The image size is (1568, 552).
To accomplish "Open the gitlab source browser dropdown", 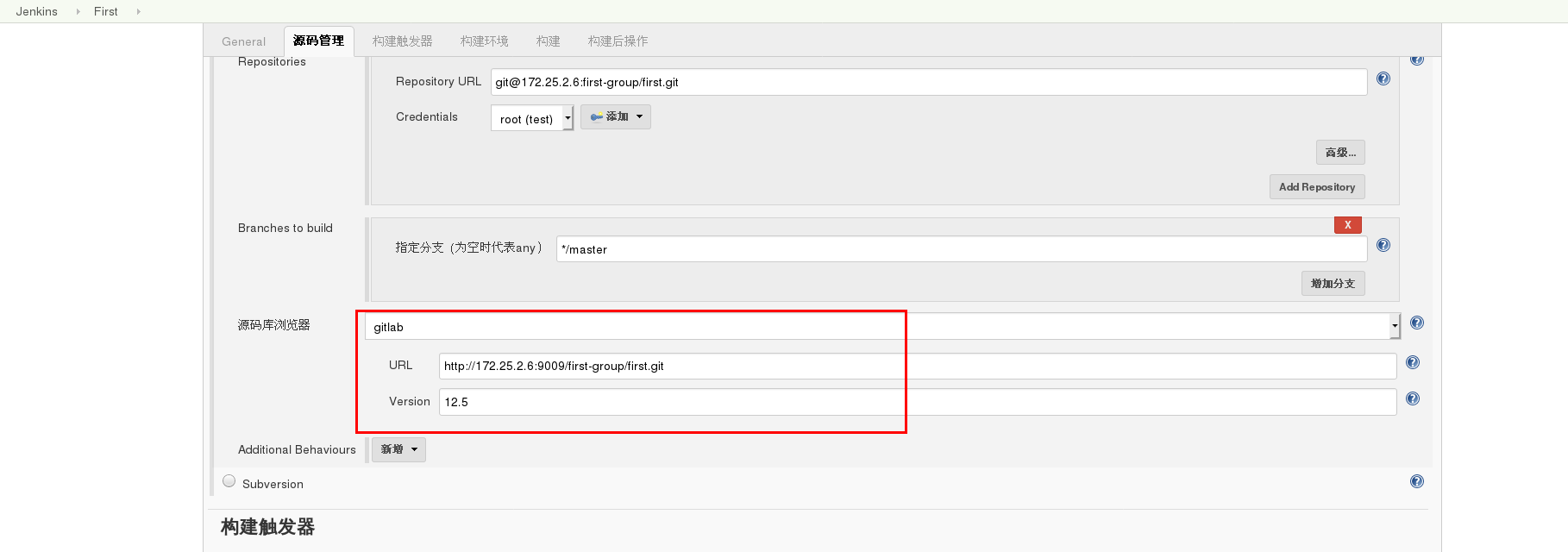I will pos(882,326).
